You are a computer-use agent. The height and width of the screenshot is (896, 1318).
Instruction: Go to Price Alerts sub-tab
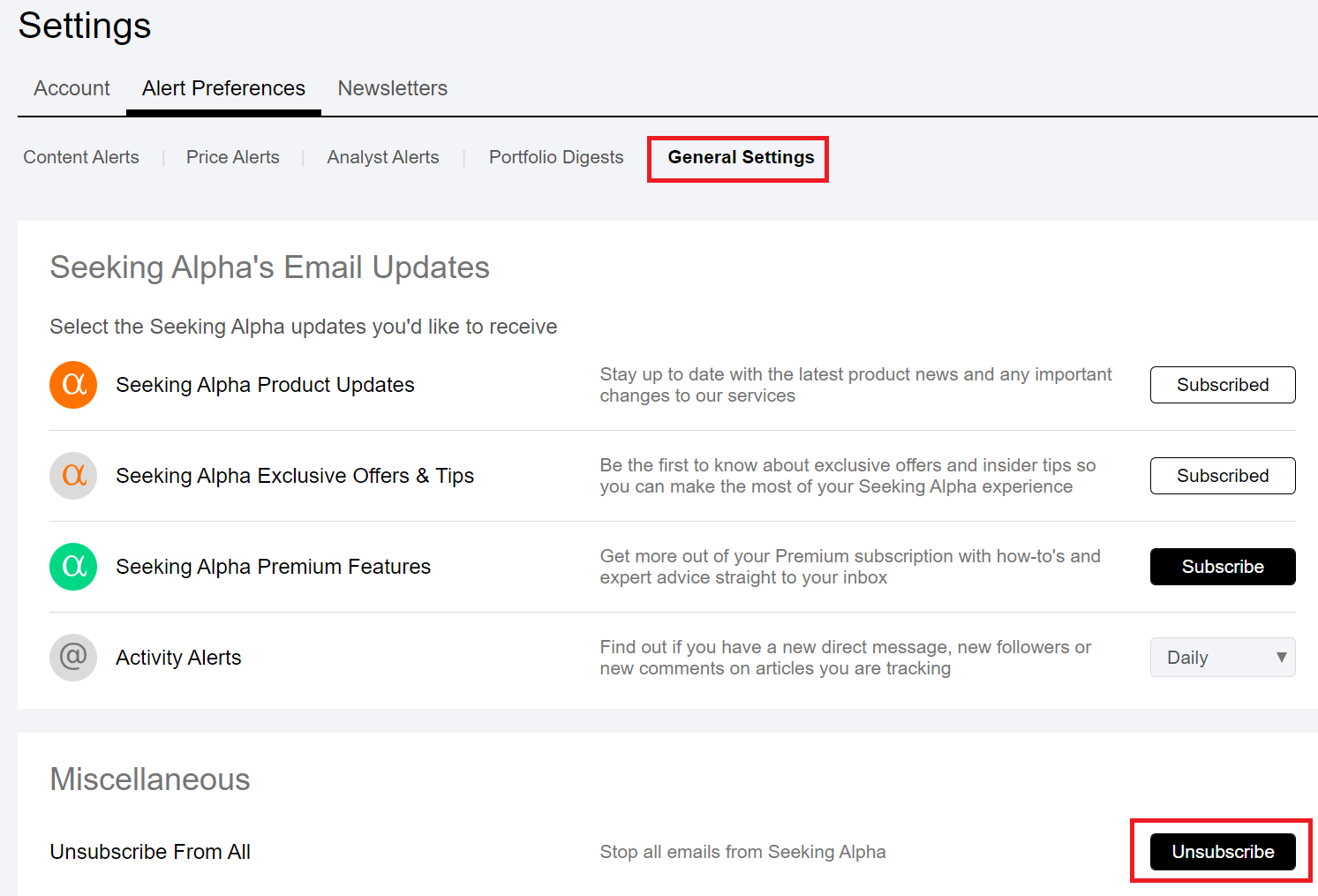[233, 157]
